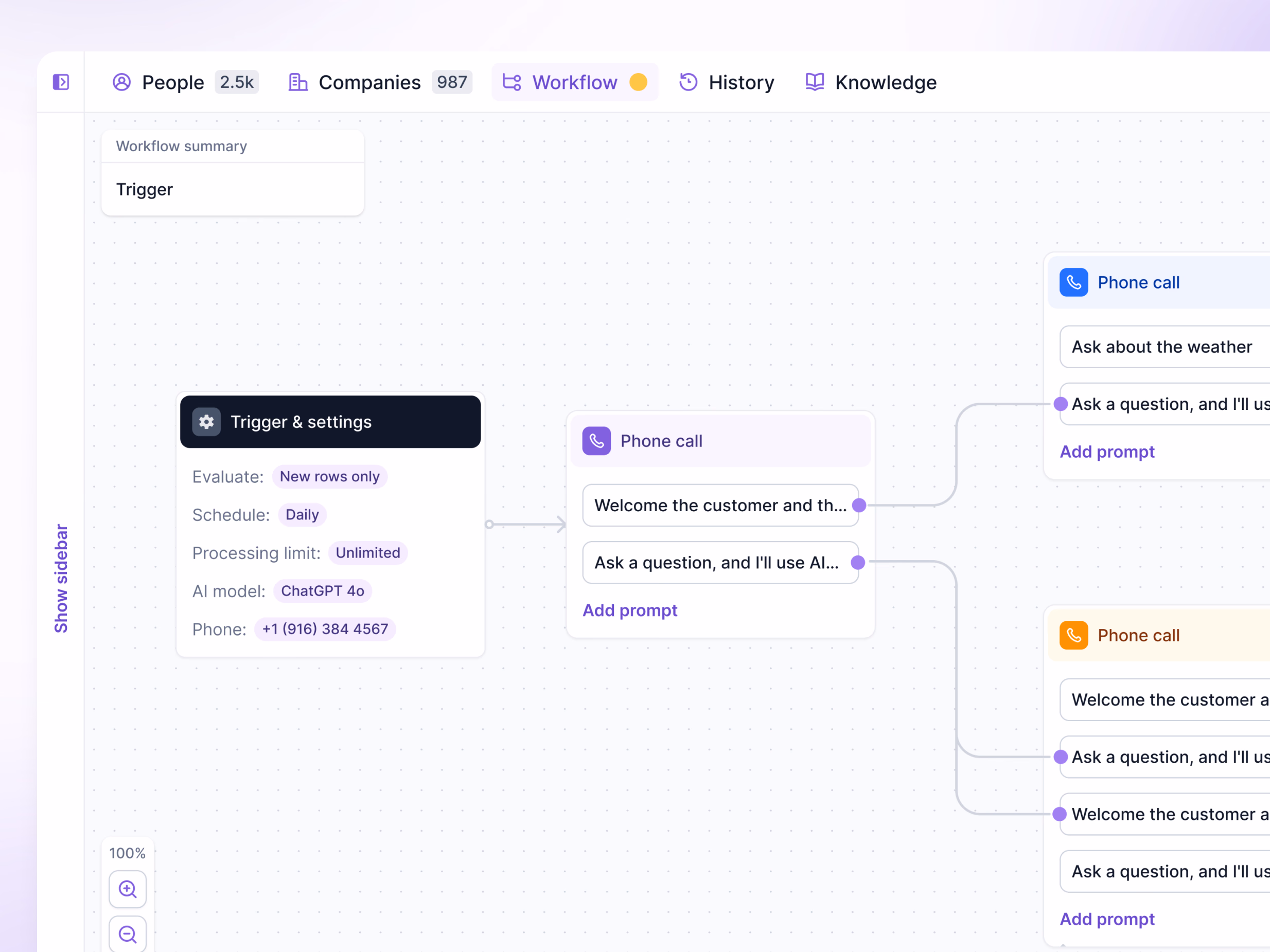This screenshot has height=952, width=1270.
Task: Click the yellow Workflow status dot
Action: (638, 82)
